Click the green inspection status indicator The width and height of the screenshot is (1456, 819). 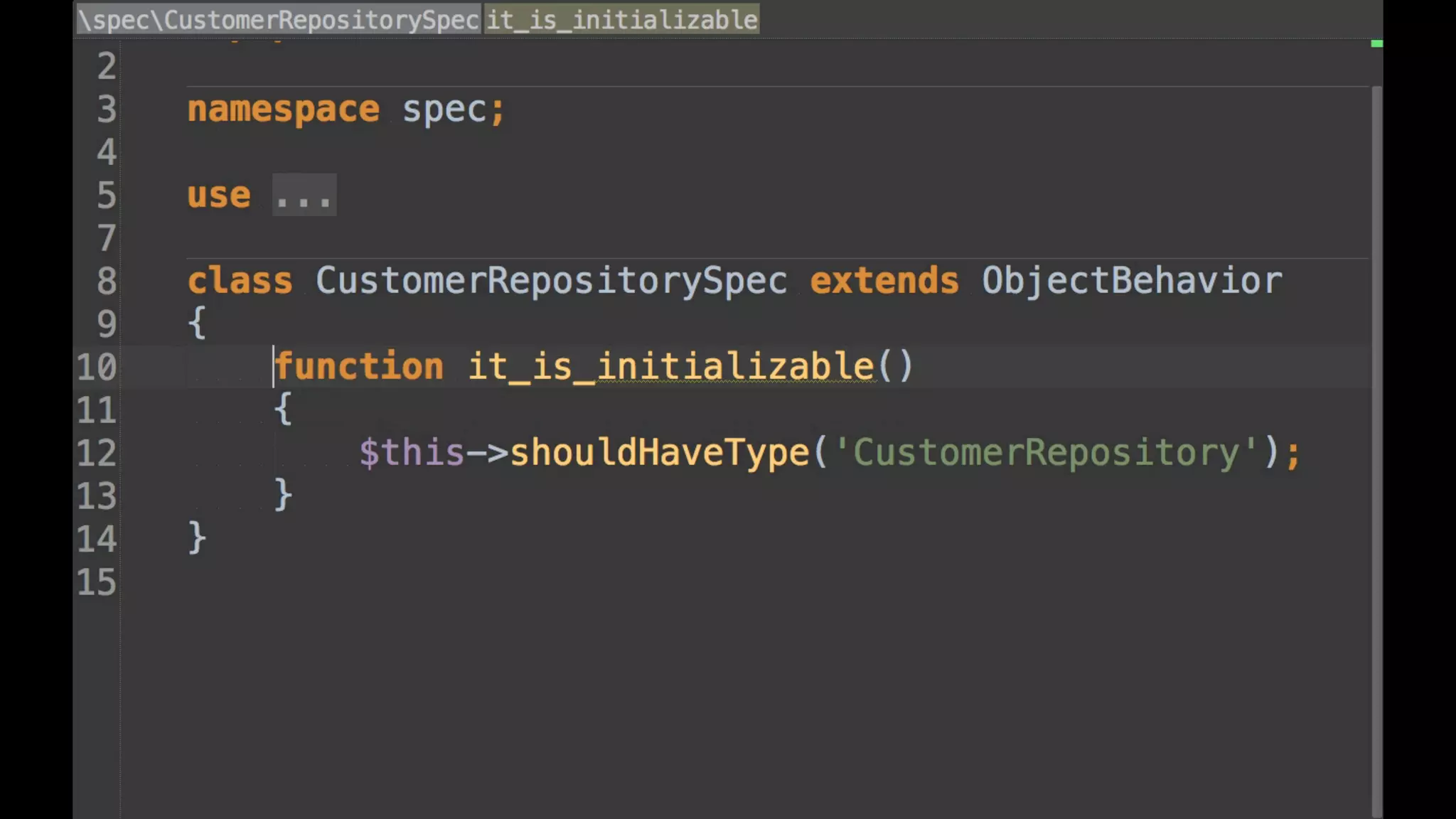pos(1376,44)
